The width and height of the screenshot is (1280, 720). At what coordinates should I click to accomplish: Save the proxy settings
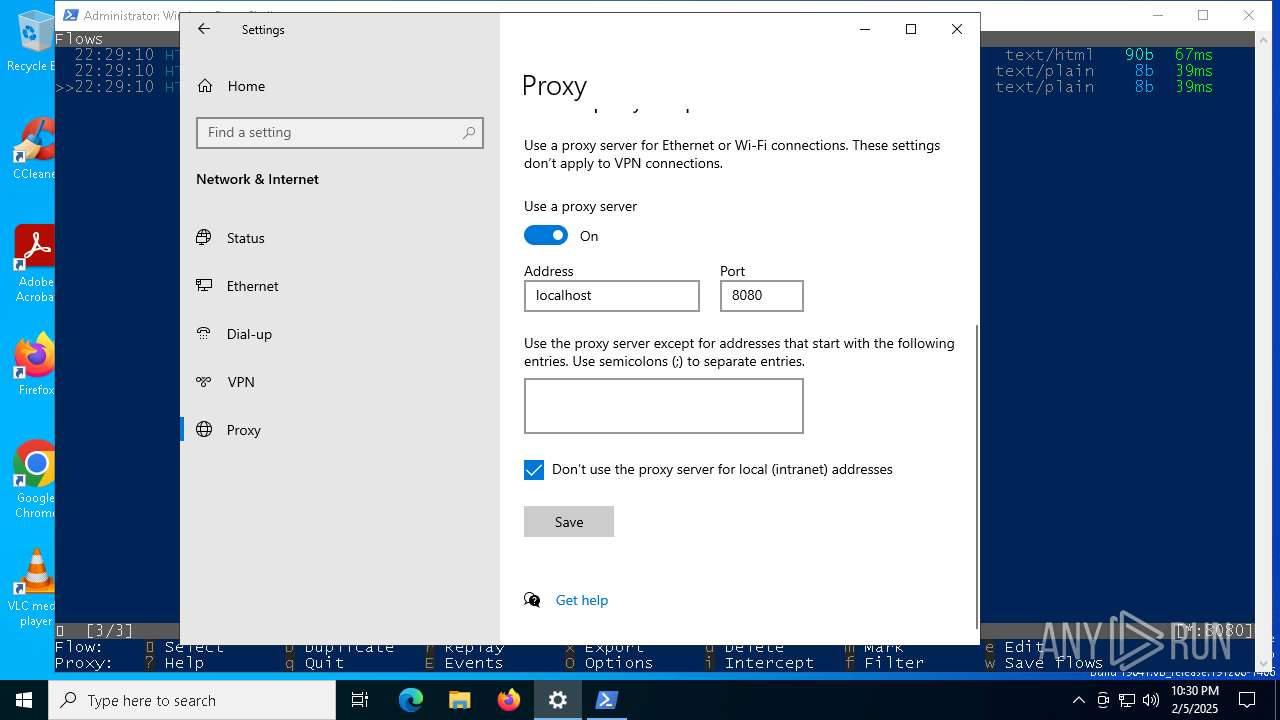pos(569,522)
